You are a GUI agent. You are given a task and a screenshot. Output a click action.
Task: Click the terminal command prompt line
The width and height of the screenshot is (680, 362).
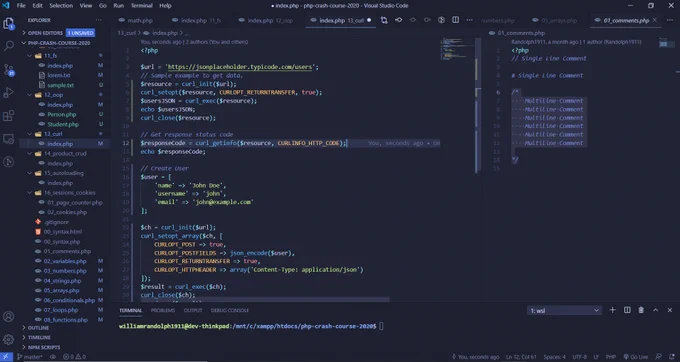(x=252, y=326)
